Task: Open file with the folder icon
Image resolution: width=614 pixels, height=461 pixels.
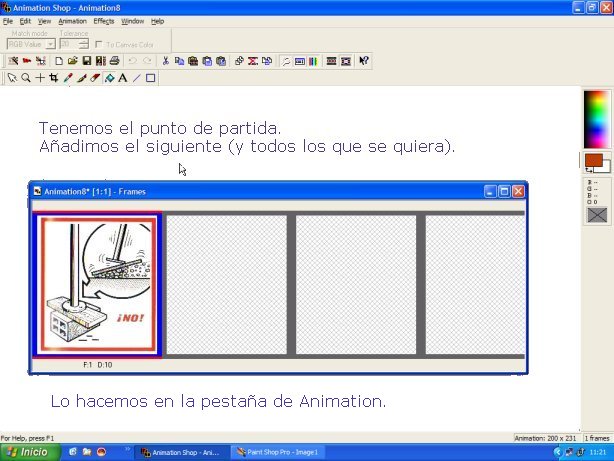Action: pos(73,60)
